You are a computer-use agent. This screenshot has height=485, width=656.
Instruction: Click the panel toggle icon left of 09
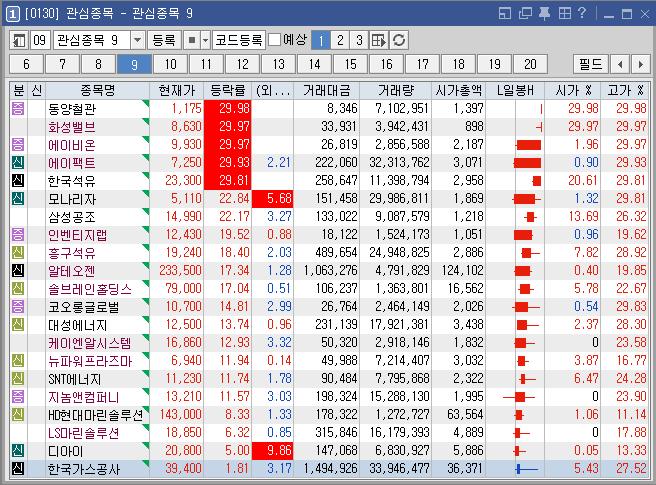click(18, 41)
